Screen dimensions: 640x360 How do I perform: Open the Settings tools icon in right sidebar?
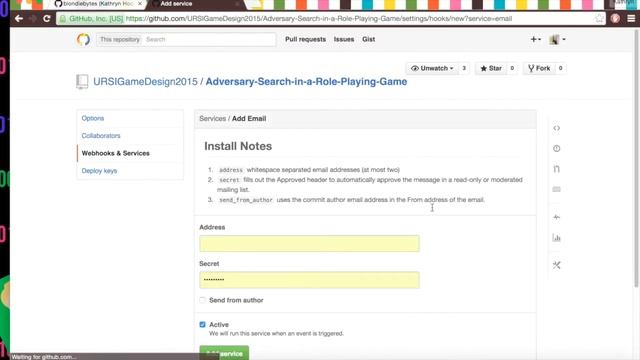(x=556, y=265)
